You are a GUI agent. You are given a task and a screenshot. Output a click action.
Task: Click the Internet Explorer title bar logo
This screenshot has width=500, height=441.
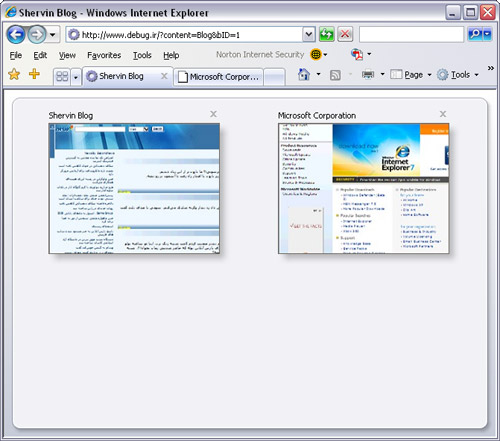pyautogui.click(x=11, y=12)
